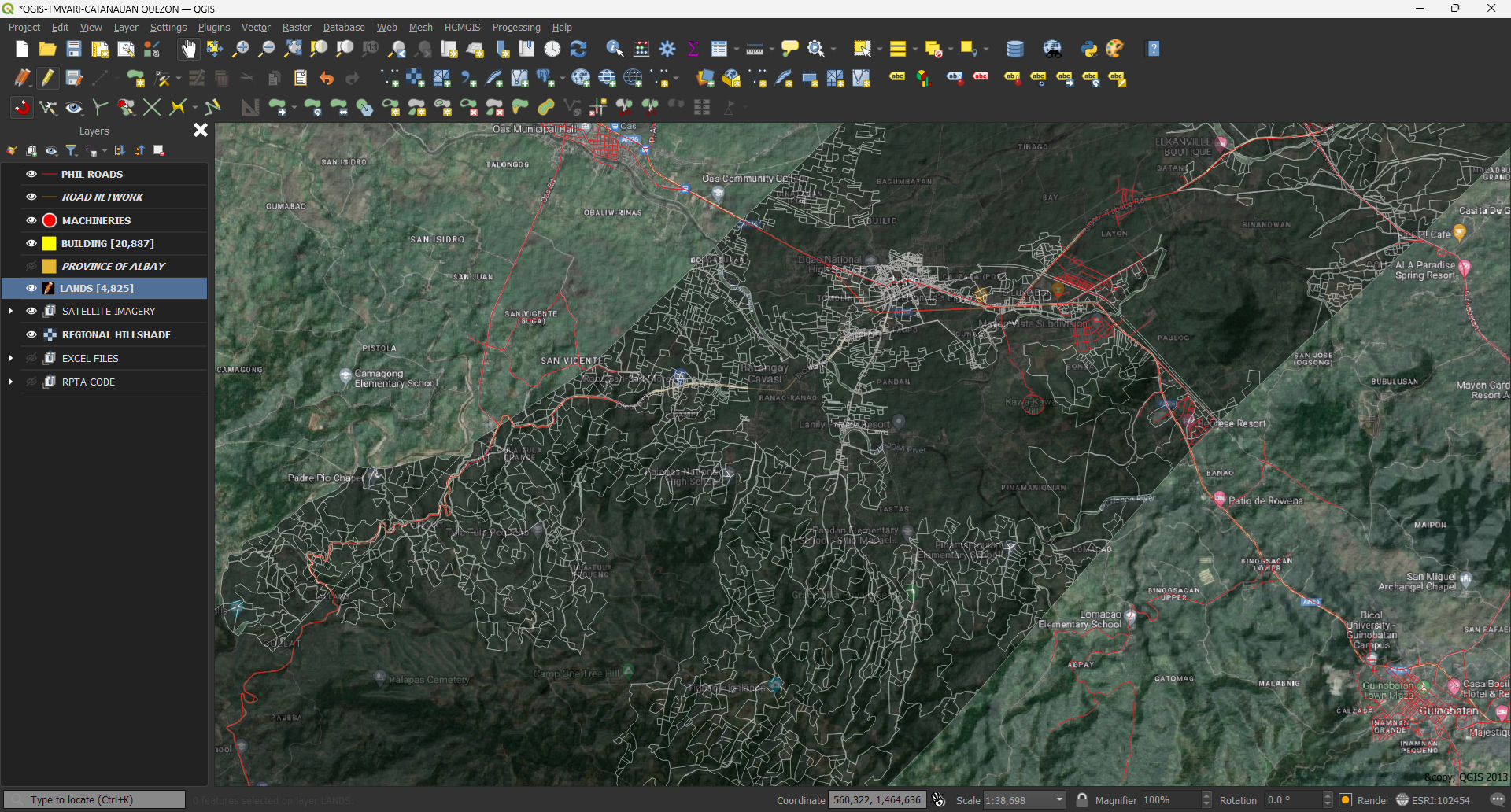Open the Layer menu
This screenshot has height=812, width=1511.
(x=126, y=27)
